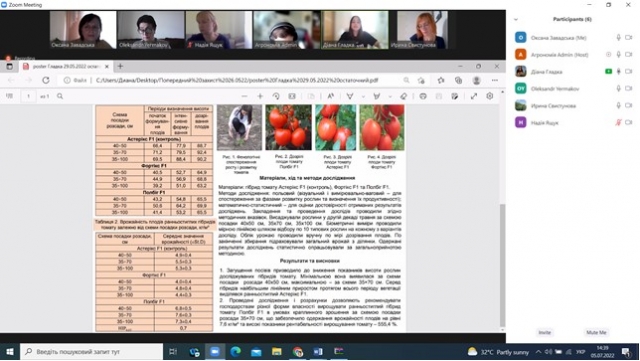Open Task View from the taskbar

tap(173, 352)
